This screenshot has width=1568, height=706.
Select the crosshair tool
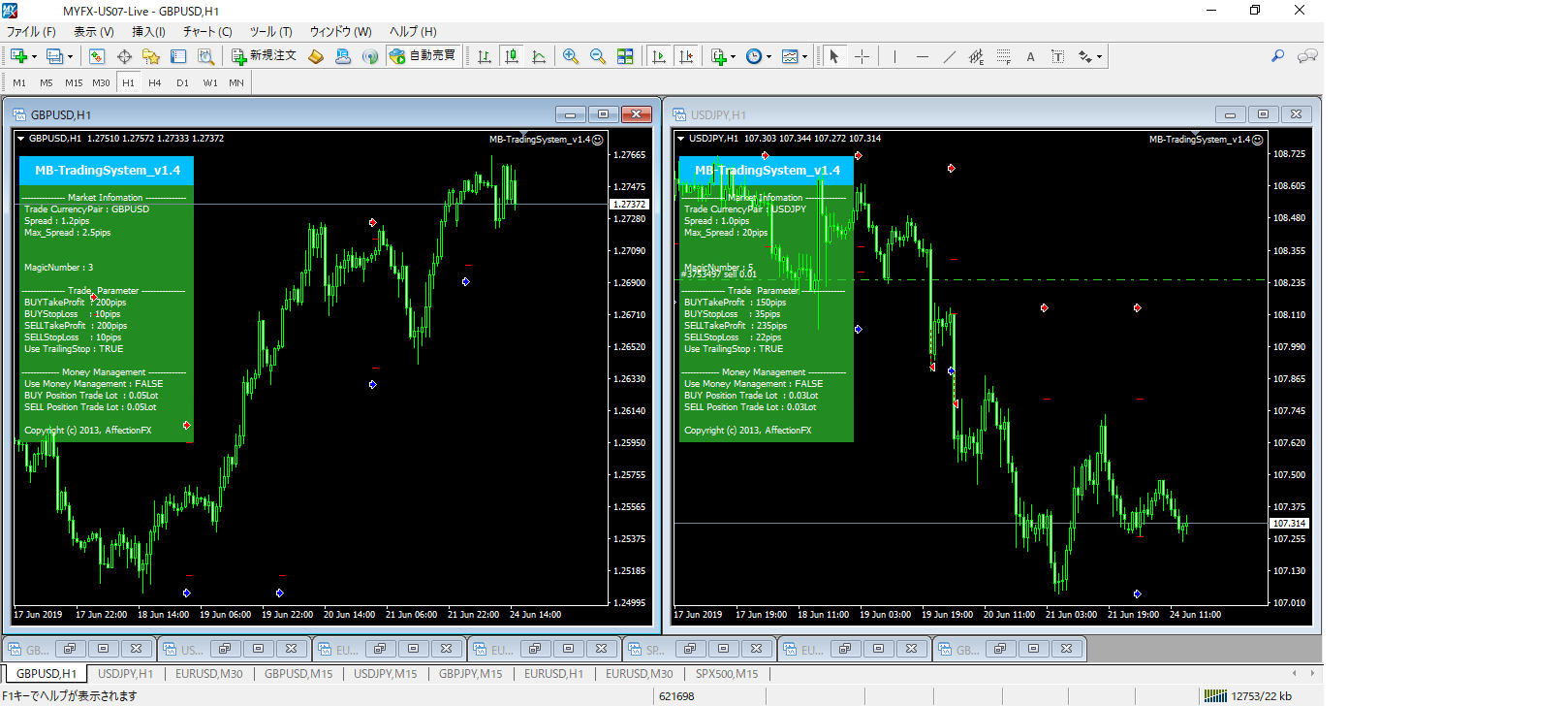pos(862,56)
